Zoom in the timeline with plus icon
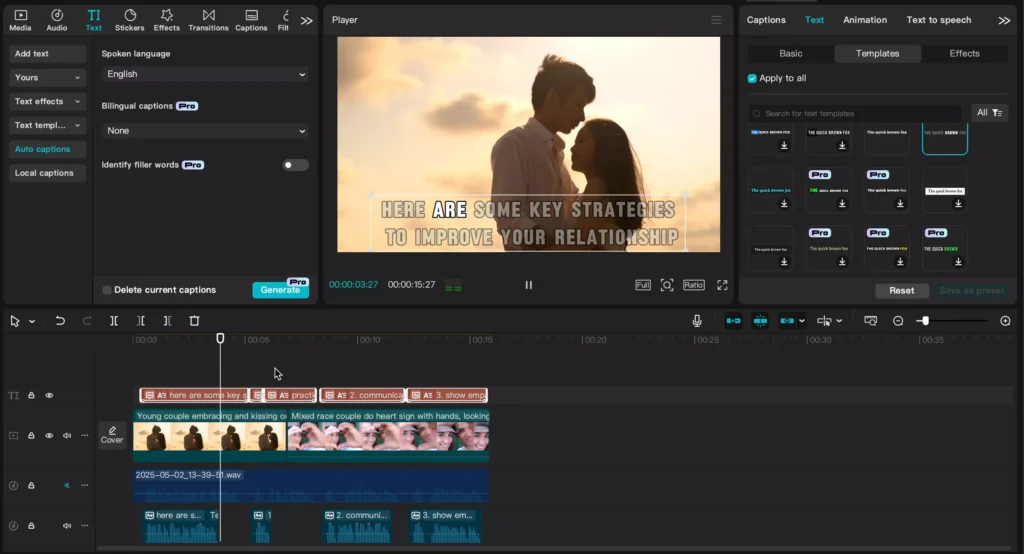Screen dimensions: 1024x554 [1005, 321]
